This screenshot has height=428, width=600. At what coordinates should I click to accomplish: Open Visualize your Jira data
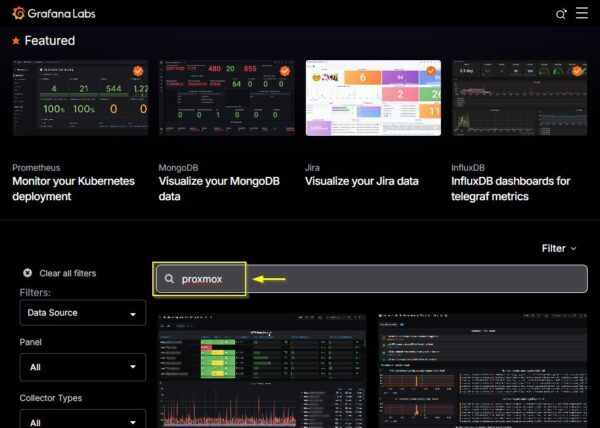pyautogui.click(x=362, y=181)
